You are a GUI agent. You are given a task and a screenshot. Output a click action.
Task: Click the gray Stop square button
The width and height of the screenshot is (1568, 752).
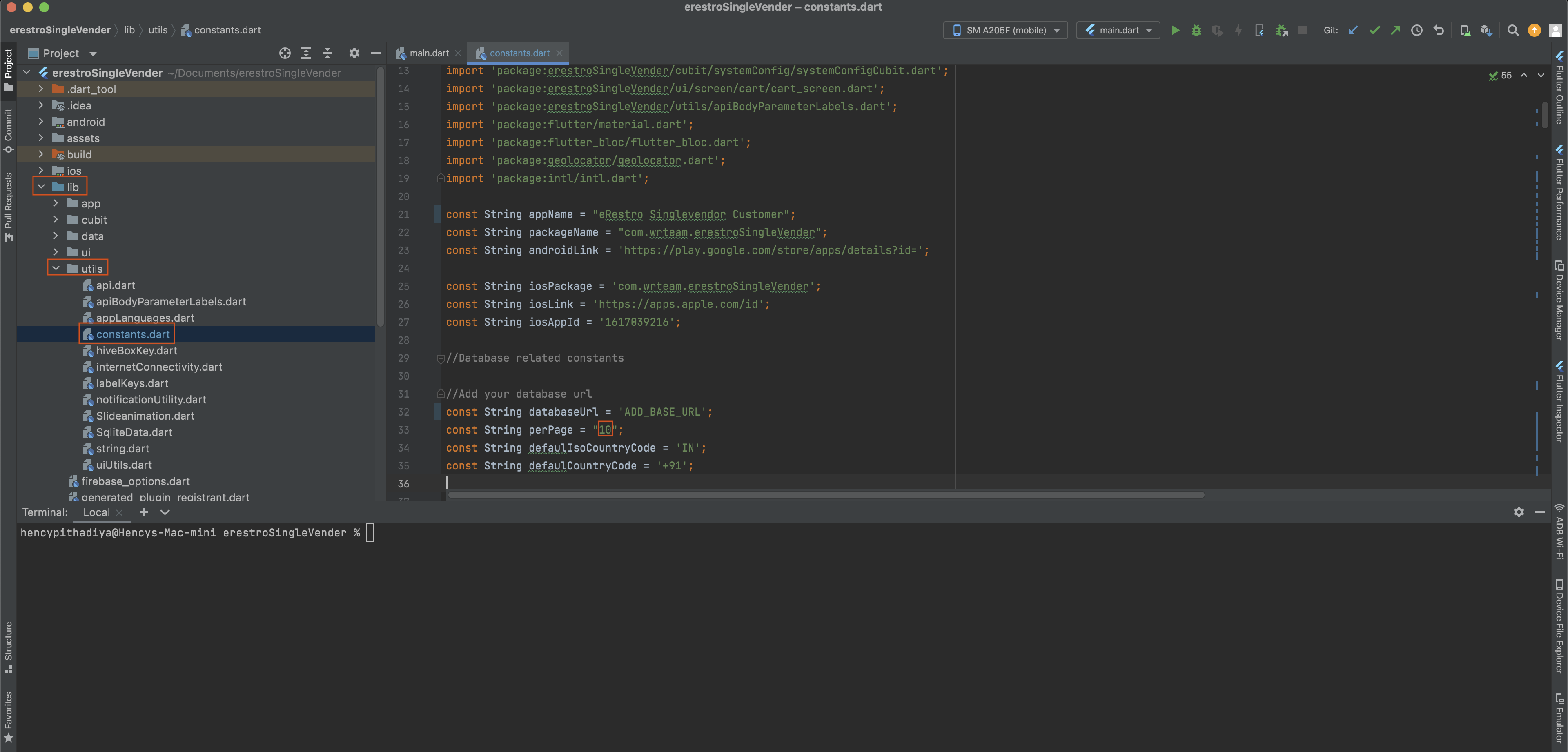1303,31
